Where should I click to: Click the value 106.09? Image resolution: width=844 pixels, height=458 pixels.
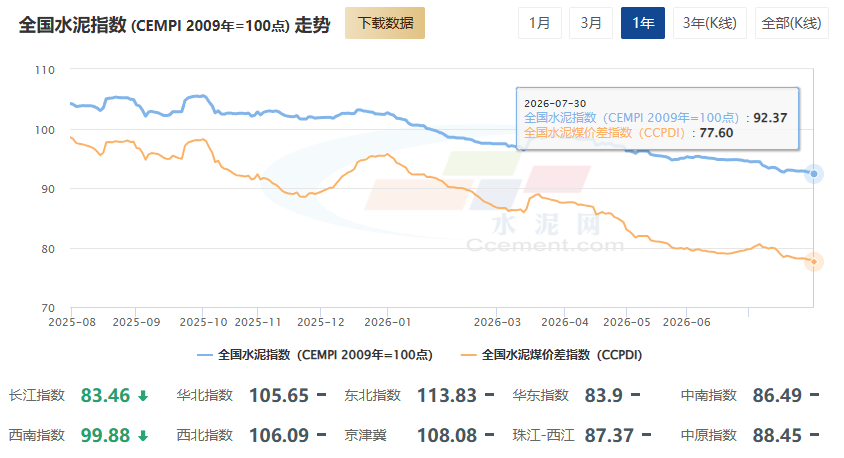coord(279,435)
